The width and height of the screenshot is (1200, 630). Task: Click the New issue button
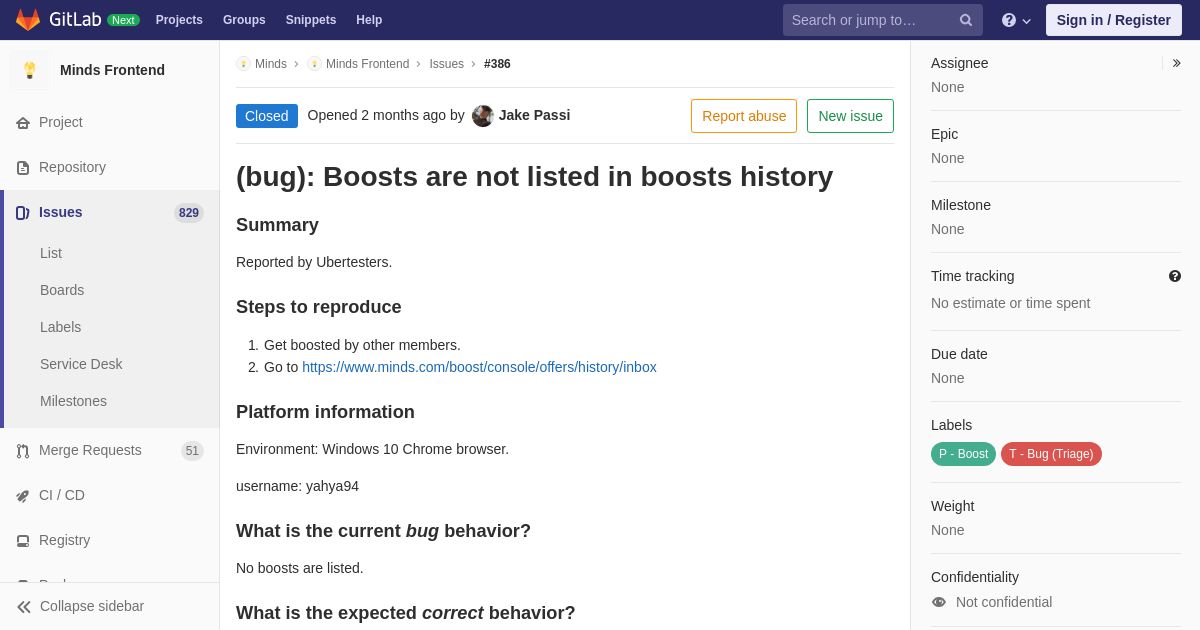[850, 116]
